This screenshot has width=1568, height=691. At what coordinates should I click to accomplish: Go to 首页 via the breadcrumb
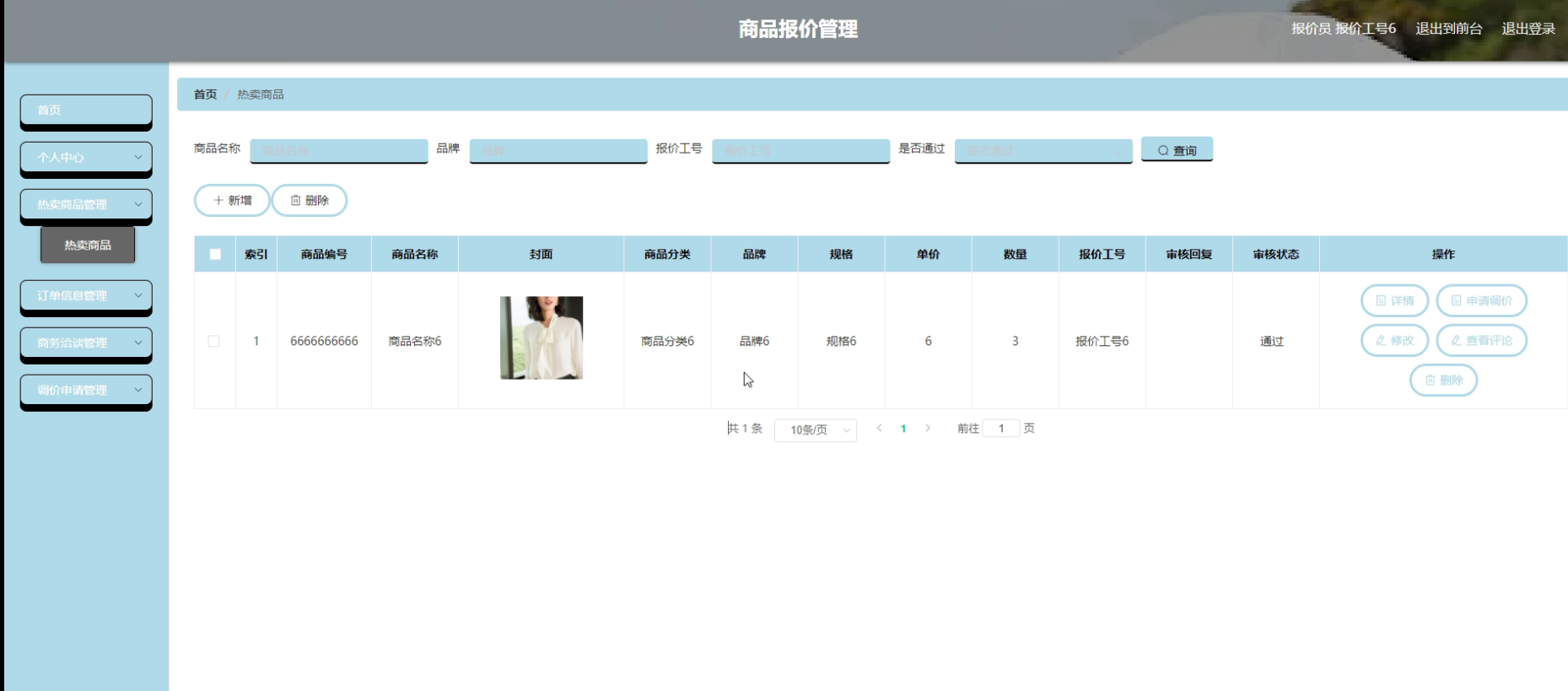[205, 94]
